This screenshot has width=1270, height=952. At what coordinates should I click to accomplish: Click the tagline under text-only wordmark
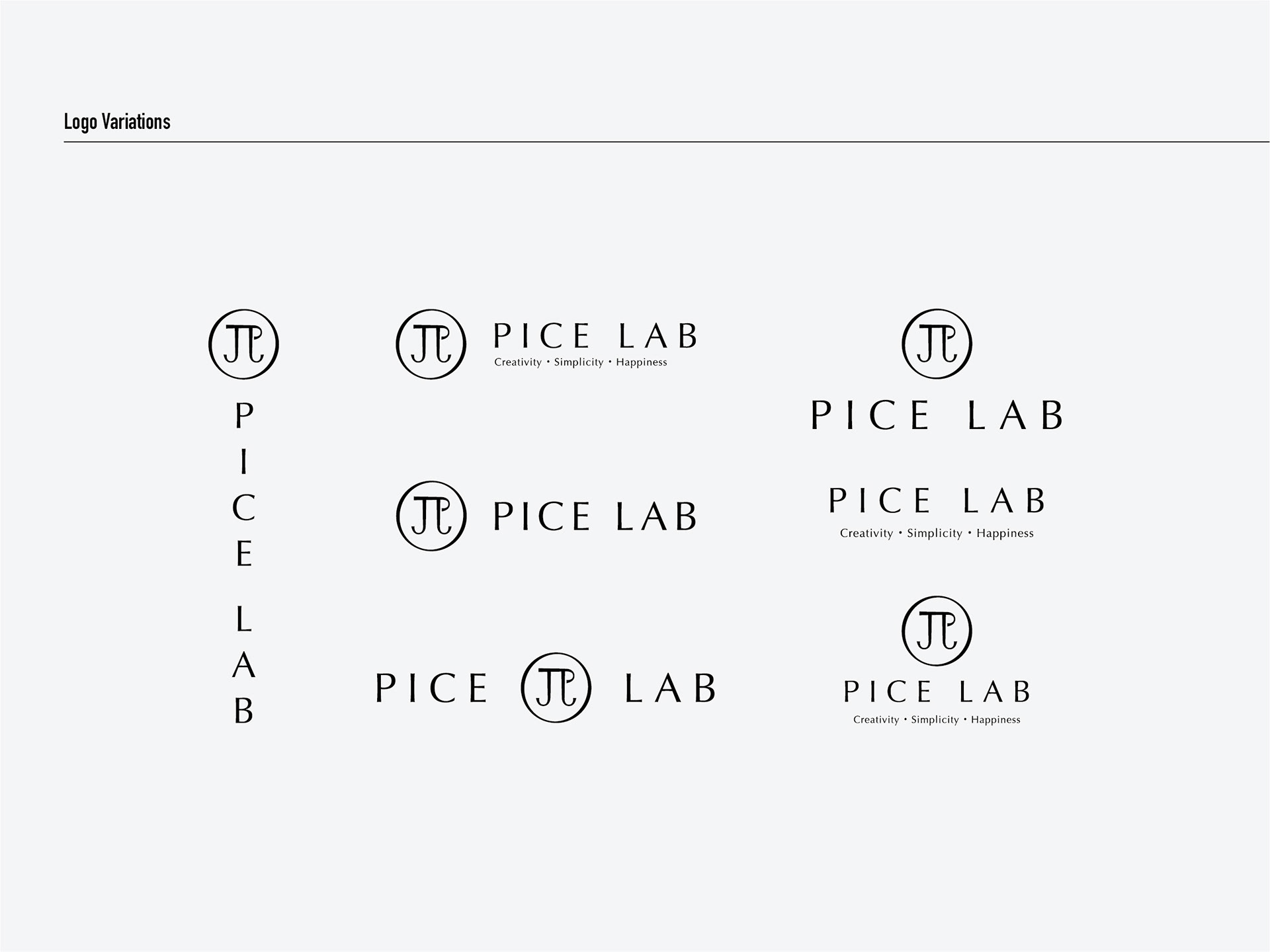point(937,533)
